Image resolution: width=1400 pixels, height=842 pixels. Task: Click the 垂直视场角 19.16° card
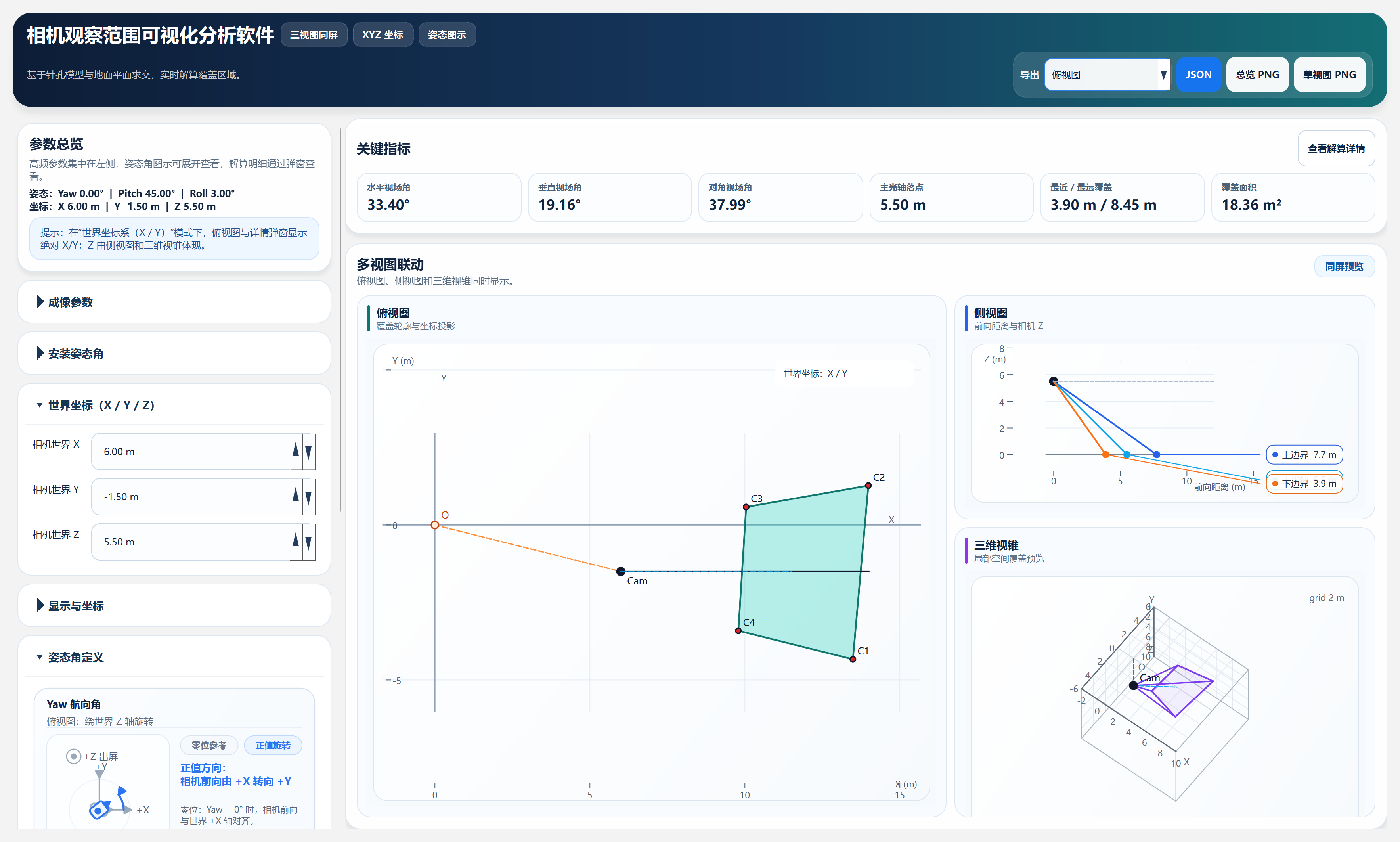610,197
